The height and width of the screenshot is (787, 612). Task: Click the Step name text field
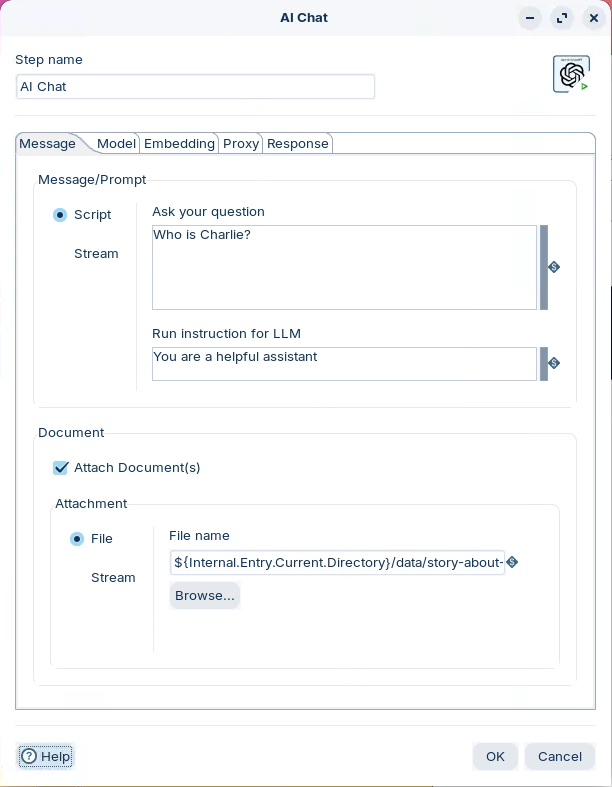point(195,87)
